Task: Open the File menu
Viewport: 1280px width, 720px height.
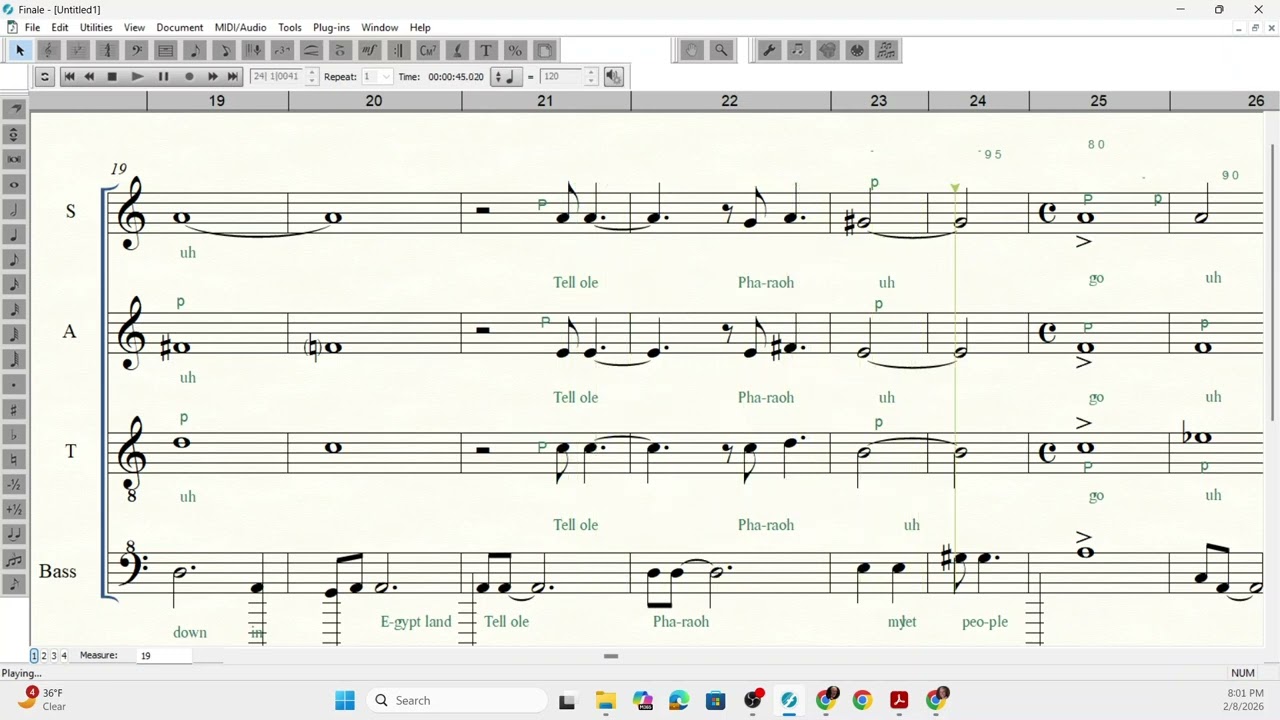Action: point(32,27)
